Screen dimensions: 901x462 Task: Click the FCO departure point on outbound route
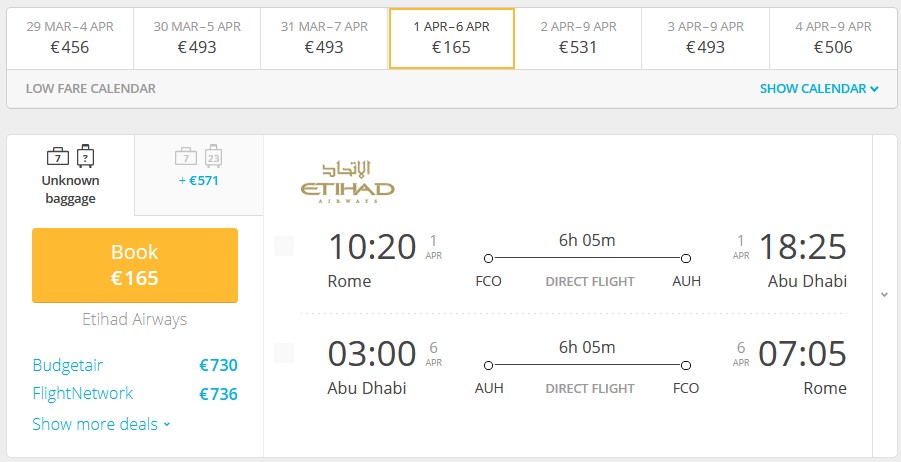pyautogui.click(x=488, y=259)
